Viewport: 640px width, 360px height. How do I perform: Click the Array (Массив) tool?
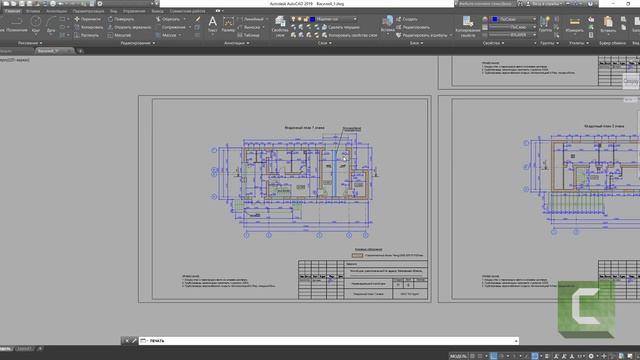166,36
